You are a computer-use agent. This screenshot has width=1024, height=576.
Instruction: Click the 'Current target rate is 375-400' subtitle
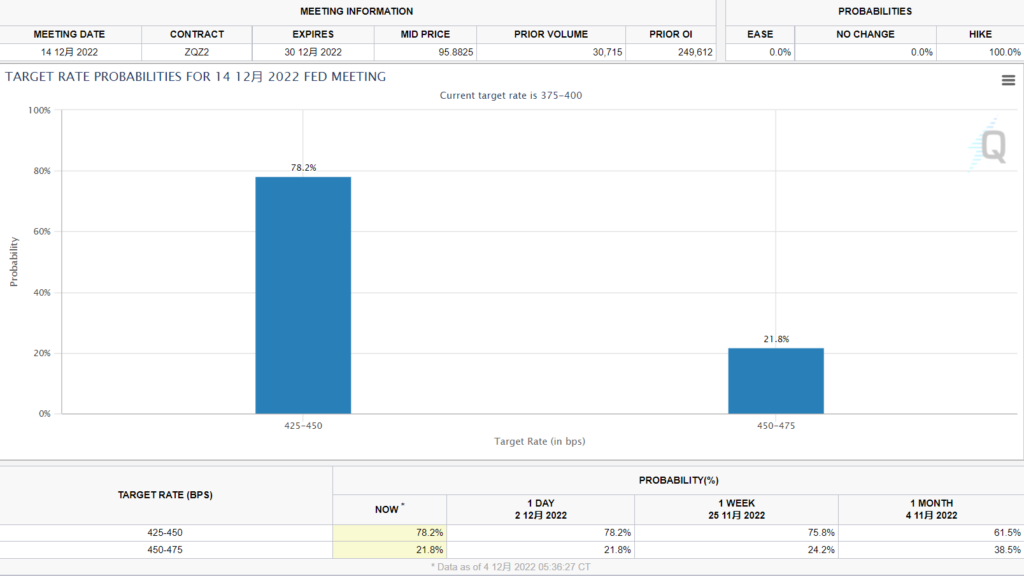point(511,95)
